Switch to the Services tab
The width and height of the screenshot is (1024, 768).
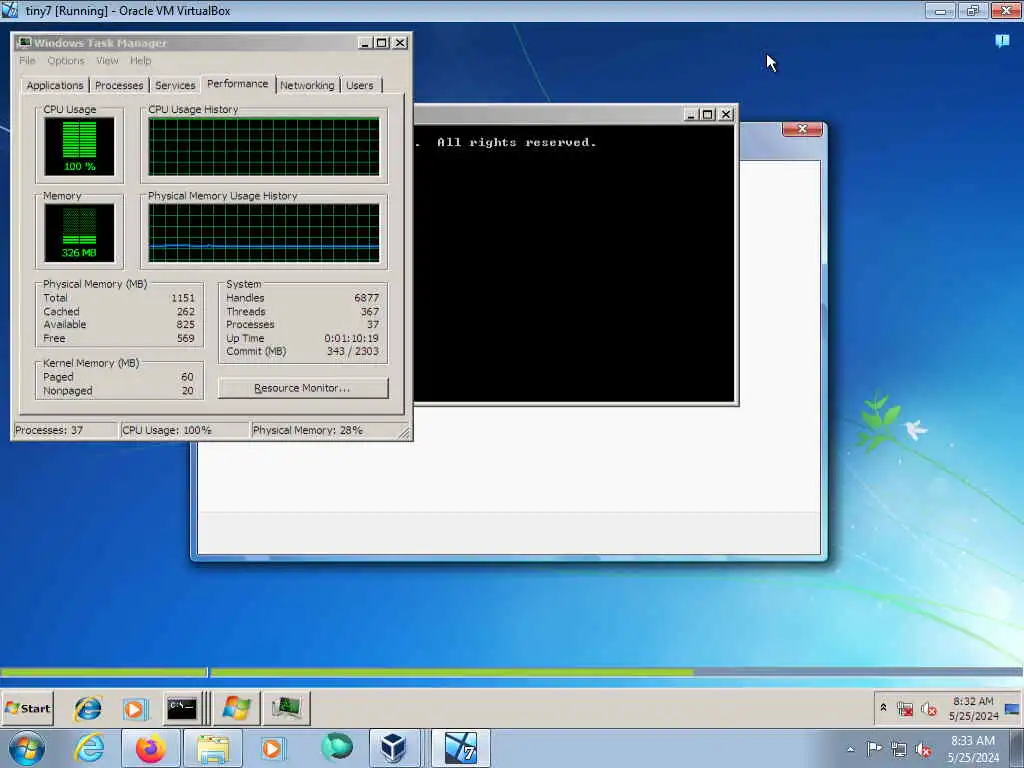[175, 86]
